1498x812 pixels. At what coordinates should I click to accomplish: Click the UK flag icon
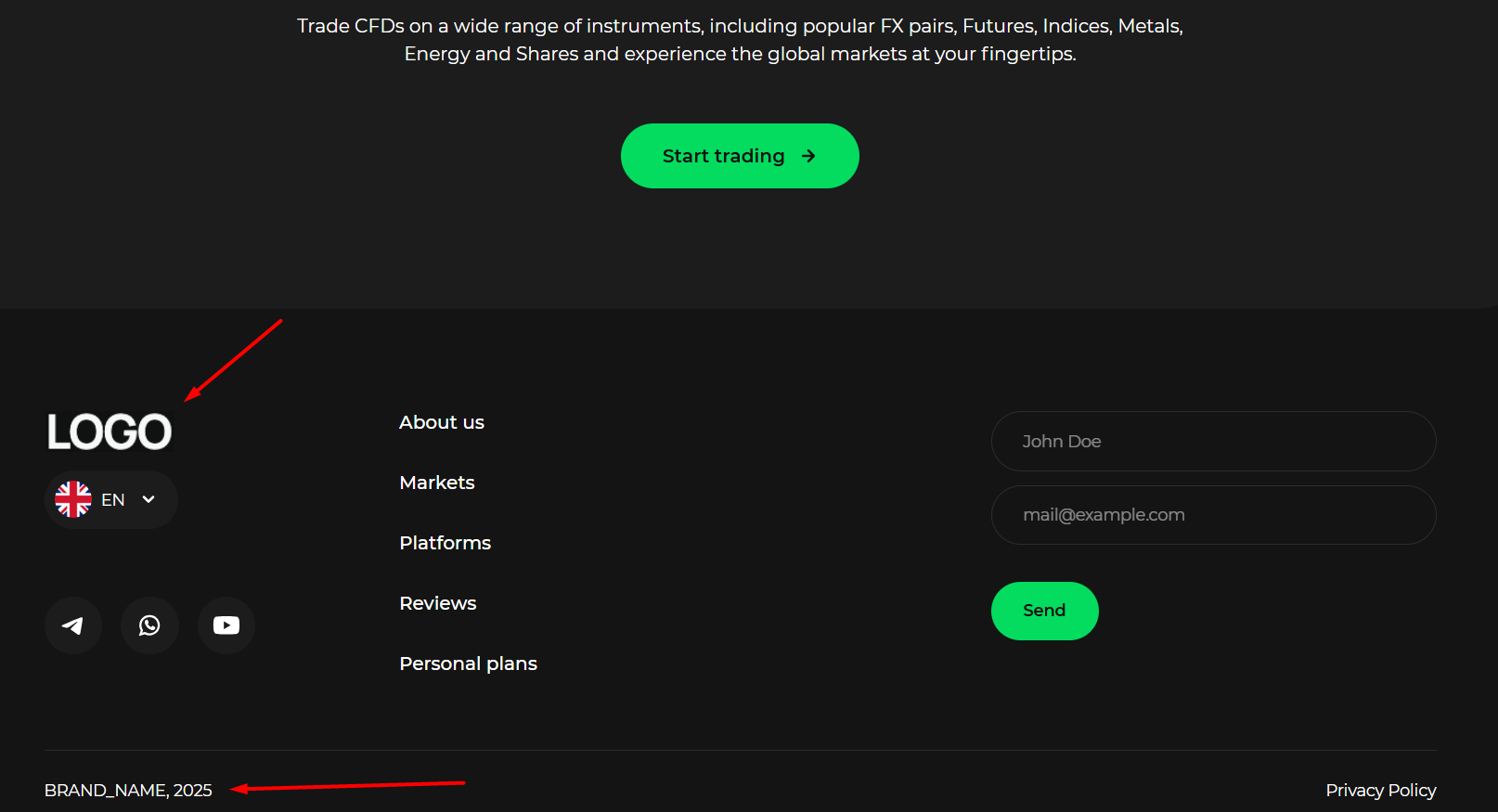click(73, 499)
